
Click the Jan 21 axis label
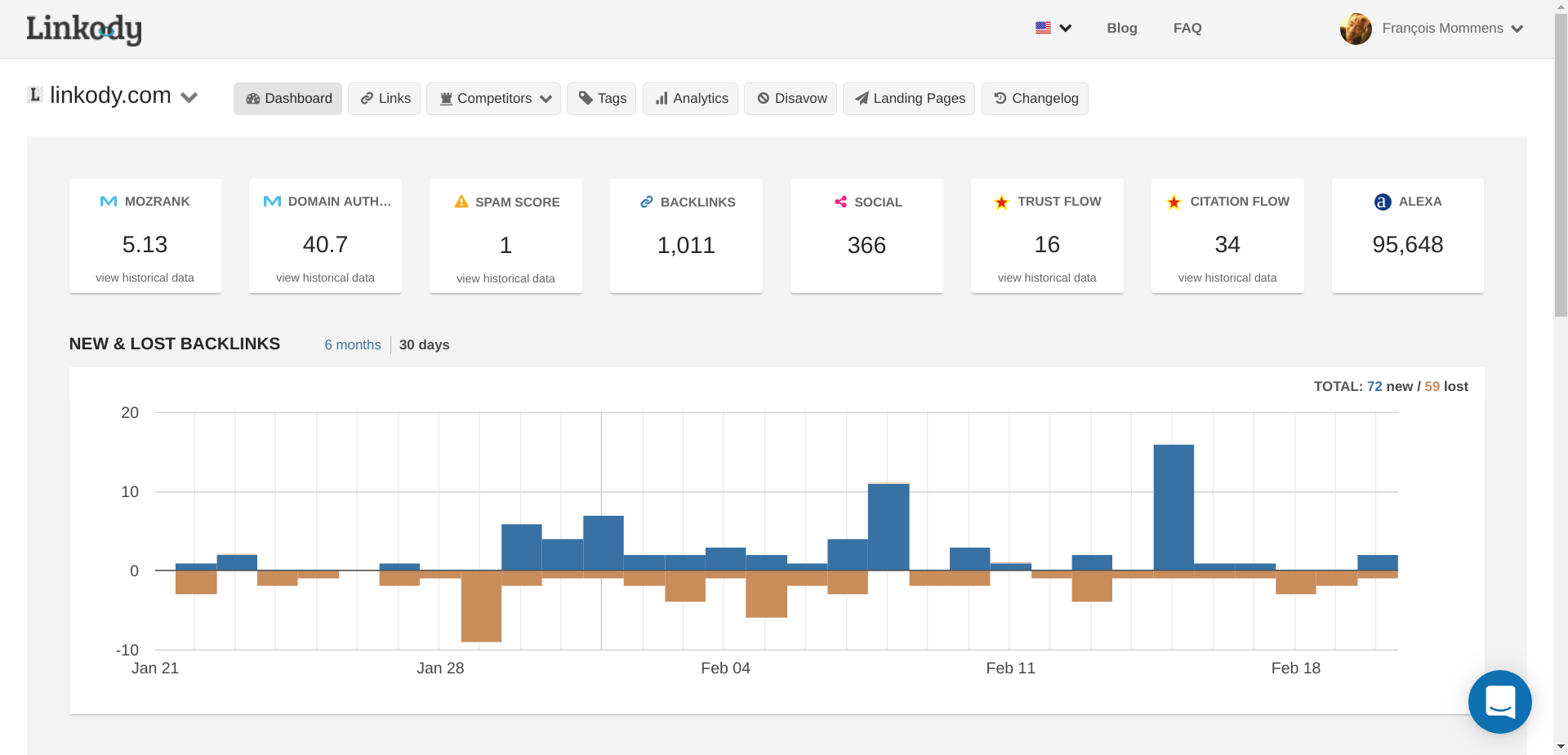click(155, 668)
